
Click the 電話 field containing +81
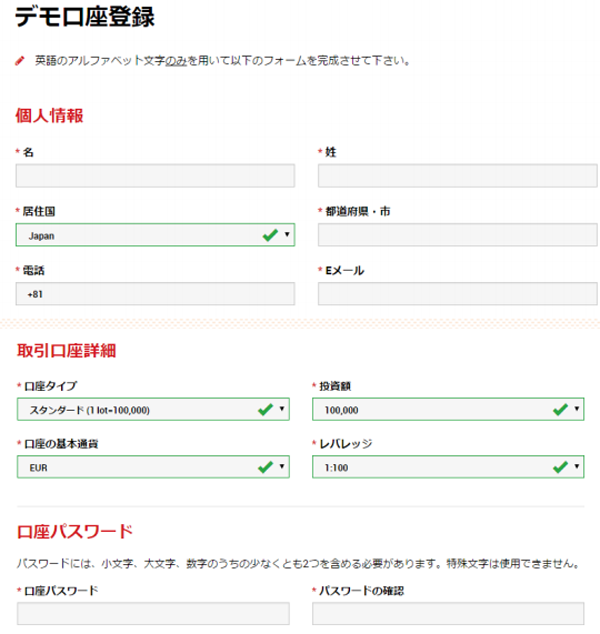pos(155,294)
